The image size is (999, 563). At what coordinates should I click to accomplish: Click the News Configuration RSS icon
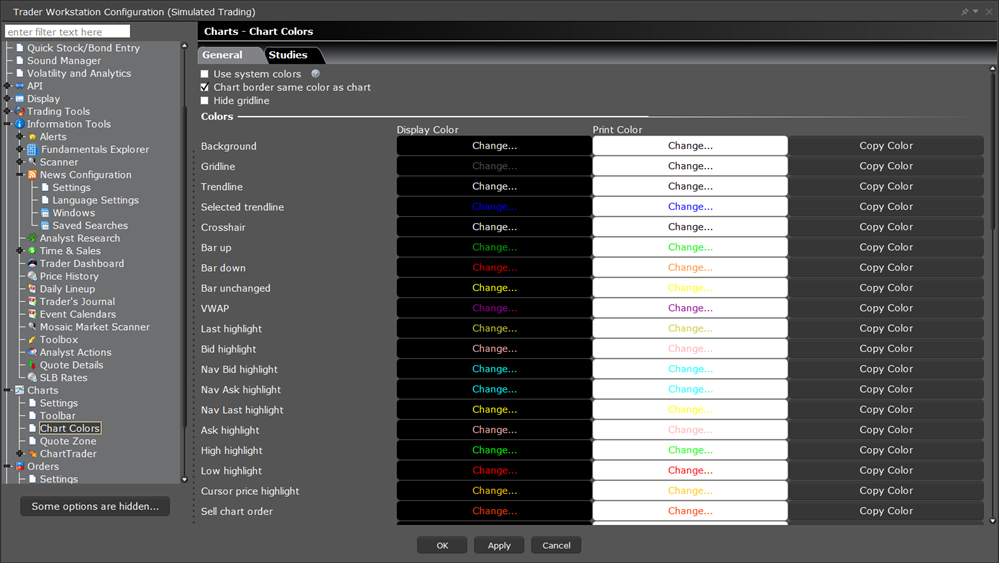pyautogui.click(x=32, y=175)
